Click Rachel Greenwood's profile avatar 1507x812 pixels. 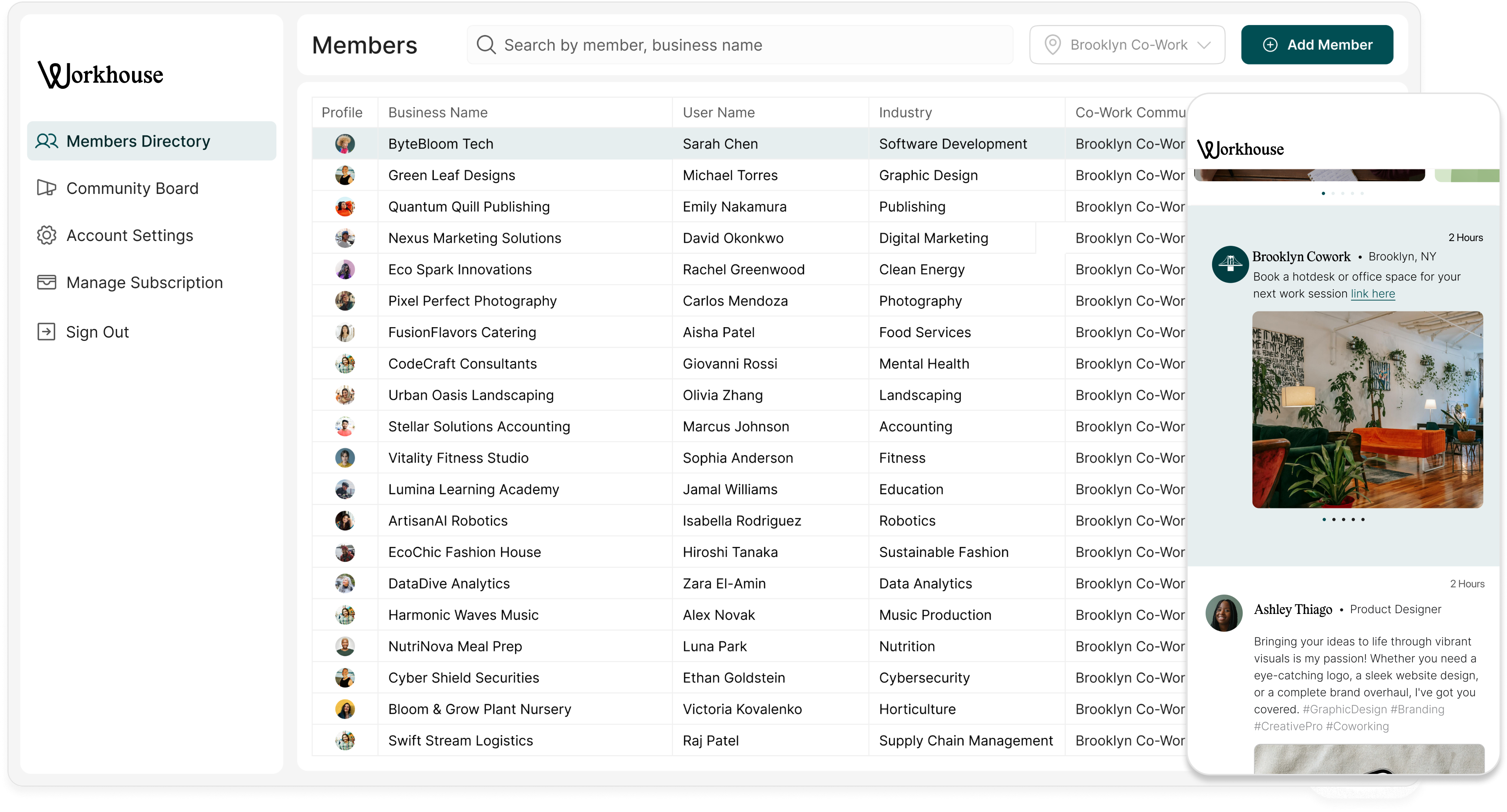click(345, 270)
